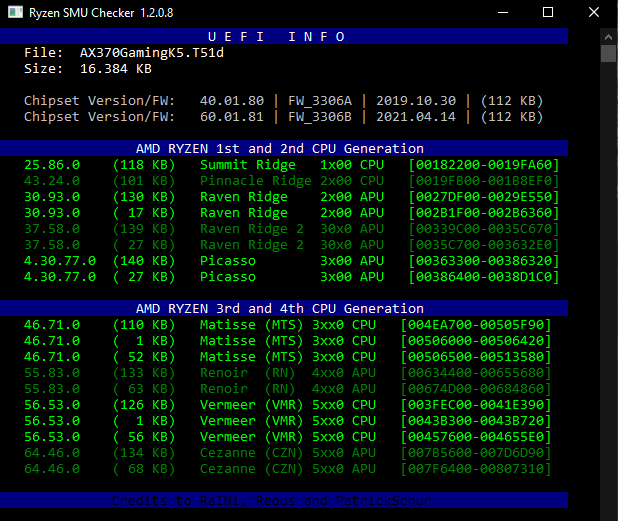Click the (139 KB) Raven Ridge 2 size value
This screenshot has height=521, width=618.
click(x=144, y=229)
